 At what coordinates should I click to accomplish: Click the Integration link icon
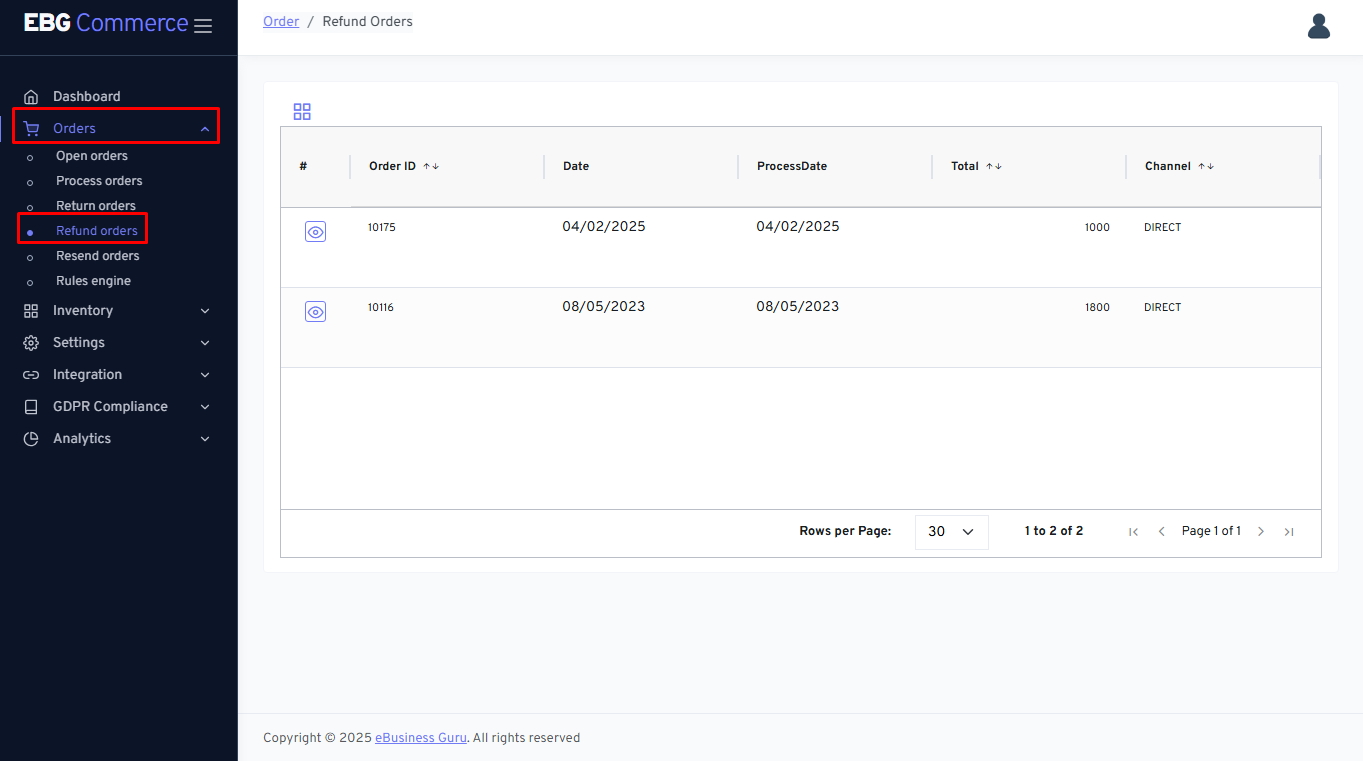31,375
